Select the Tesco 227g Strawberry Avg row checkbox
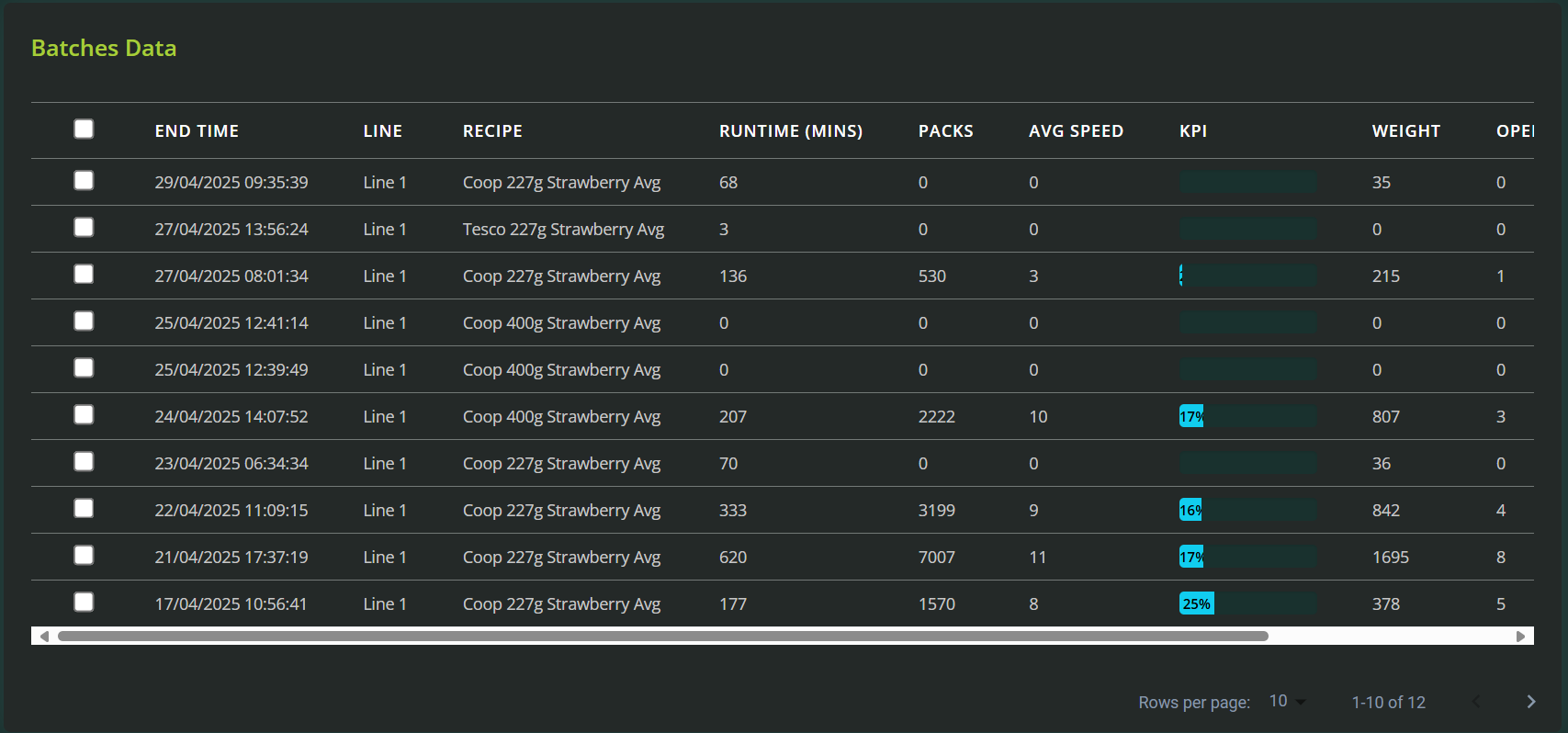The height and width of the screenshot is (733, 1568). [x=84, y=227]
